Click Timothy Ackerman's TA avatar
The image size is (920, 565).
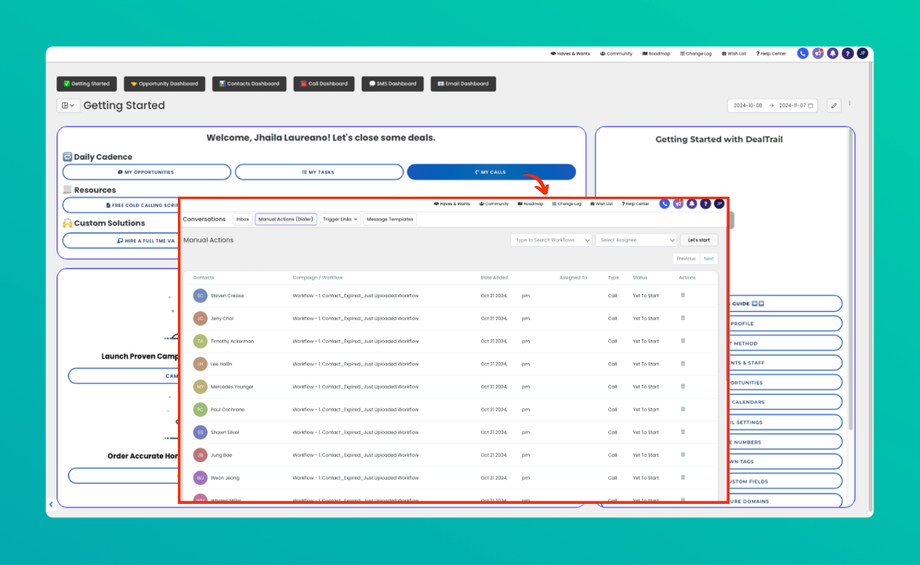(x=200, y=341)
